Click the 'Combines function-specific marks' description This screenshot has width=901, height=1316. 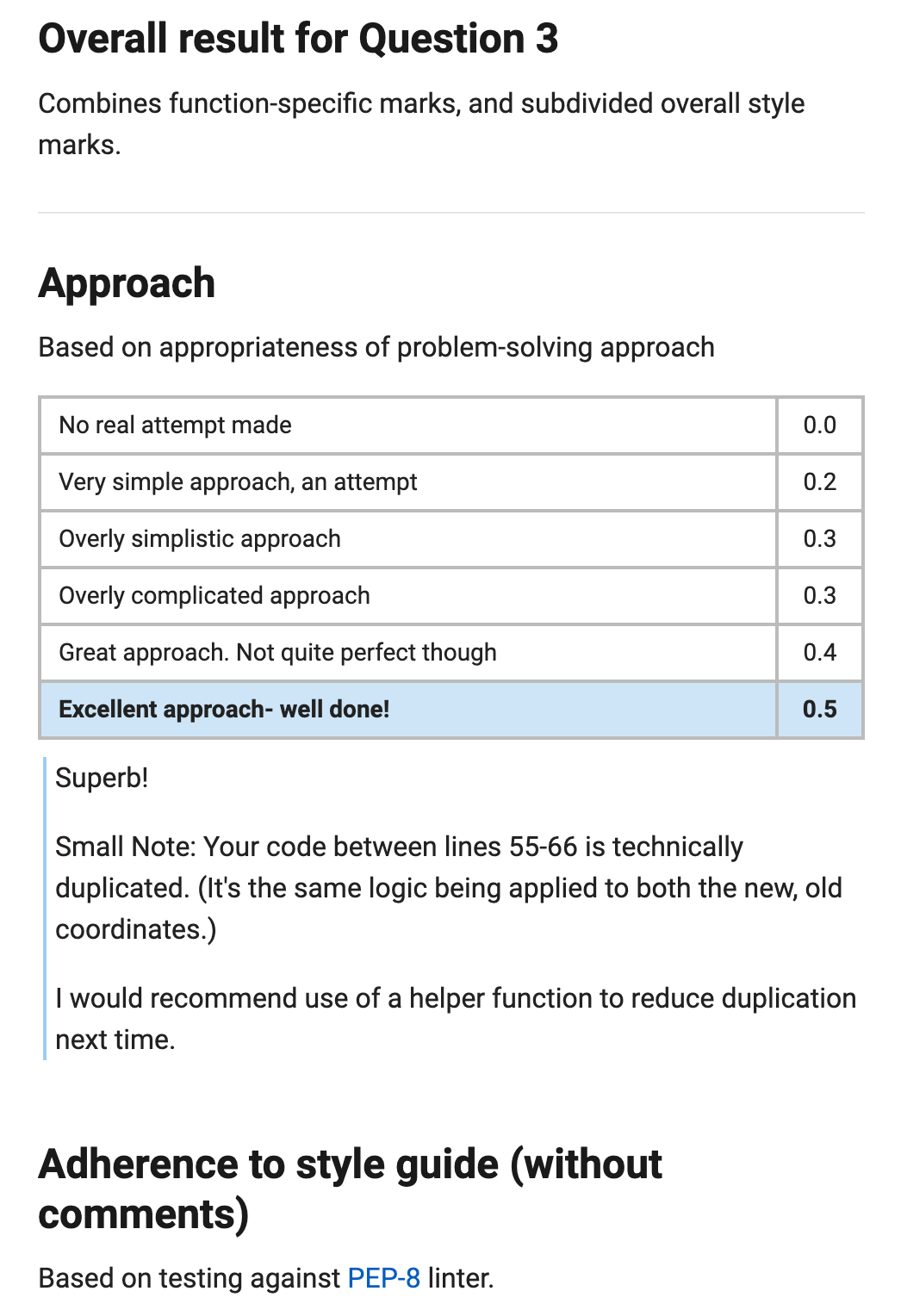coord(421,123)
